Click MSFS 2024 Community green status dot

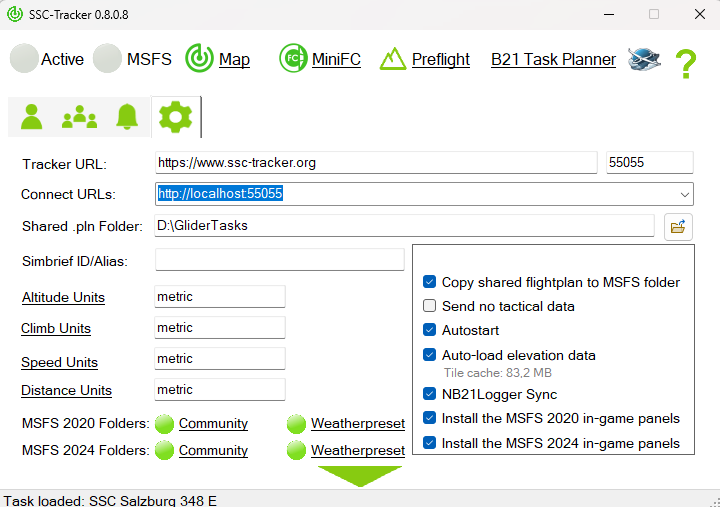coord(164,451)
